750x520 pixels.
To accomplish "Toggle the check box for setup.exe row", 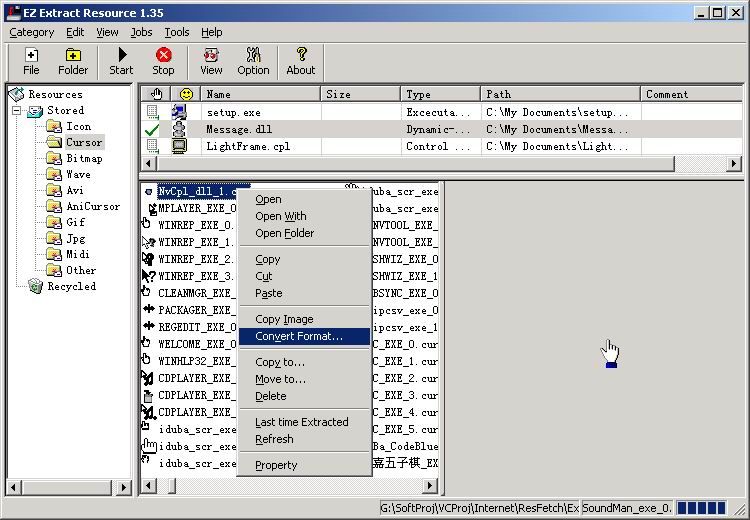I will tap(152, 113).
